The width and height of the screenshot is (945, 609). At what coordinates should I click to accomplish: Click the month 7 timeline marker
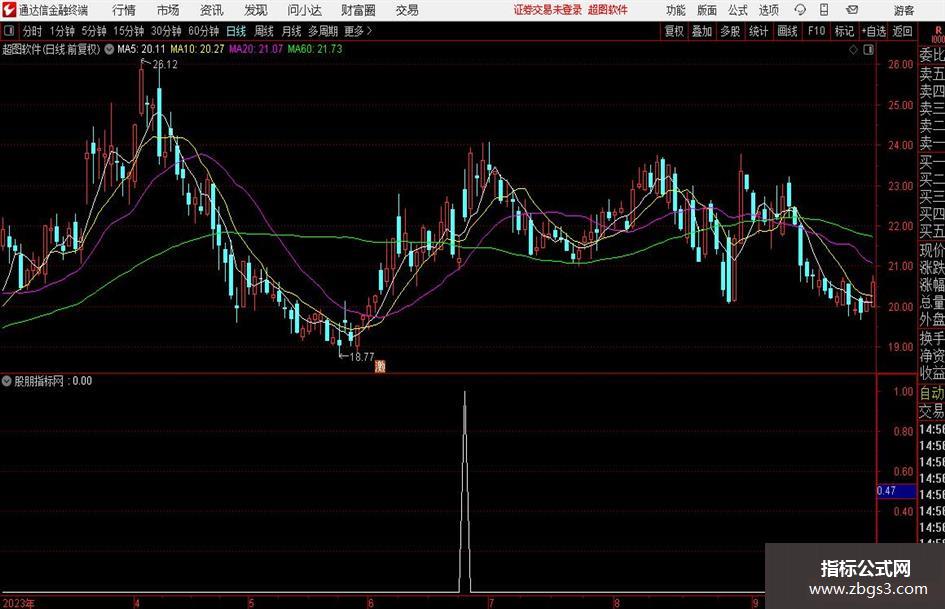[x=491, y=603]
